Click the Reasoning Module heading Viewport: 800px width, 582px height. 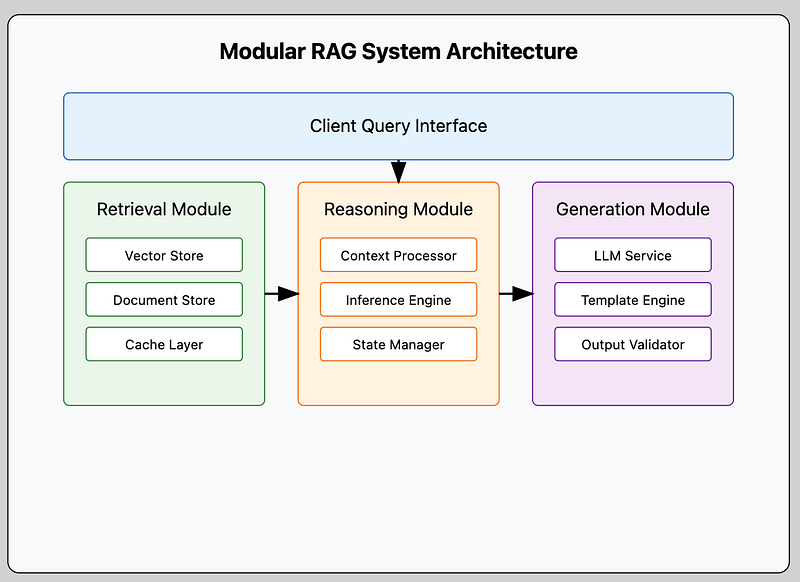tap(398, 209)
